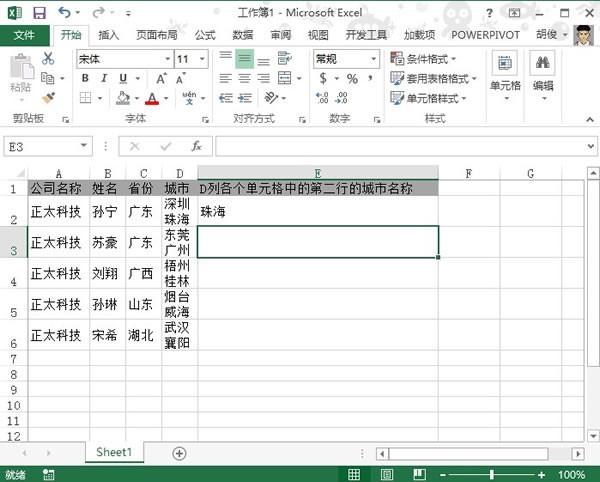Viewport: 600px width, 482px height.
Task: Align text left
Action: click(225, 78)
